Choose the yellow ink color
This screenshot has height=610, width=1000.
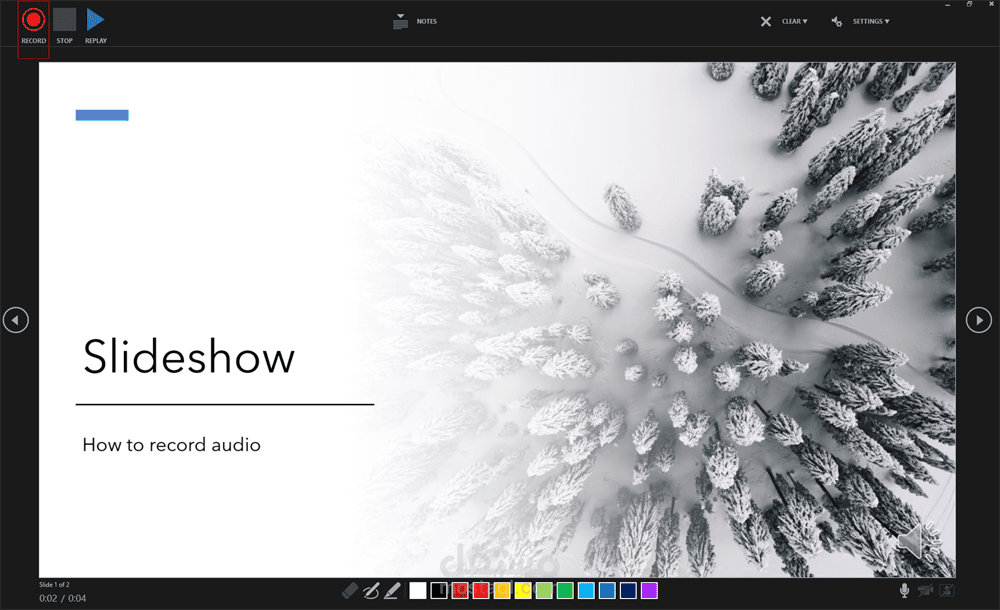pos(523,591)
